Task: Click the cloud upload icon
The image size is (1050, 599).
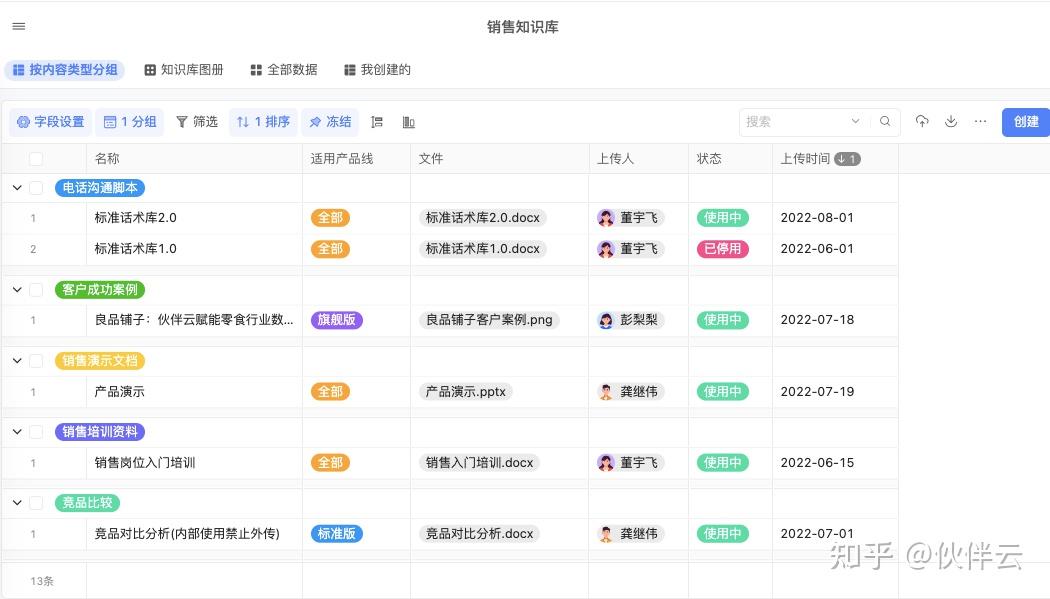Action: (922, 122)
